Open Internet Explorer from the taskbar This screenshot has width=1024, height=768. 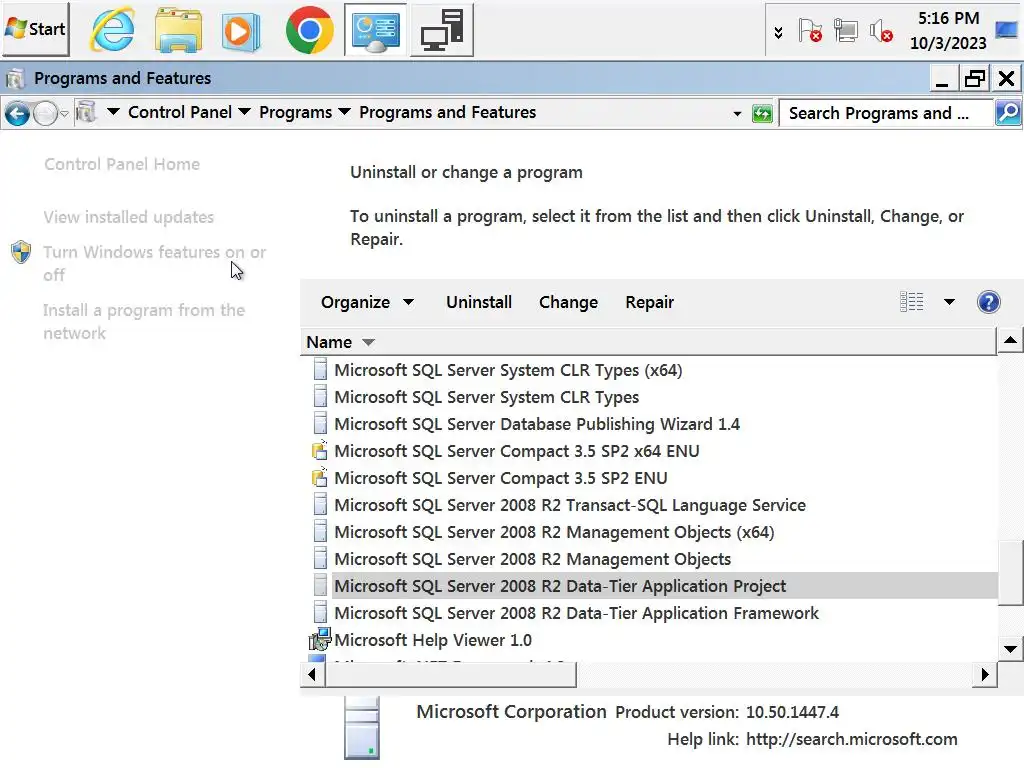tap(113, 31)
